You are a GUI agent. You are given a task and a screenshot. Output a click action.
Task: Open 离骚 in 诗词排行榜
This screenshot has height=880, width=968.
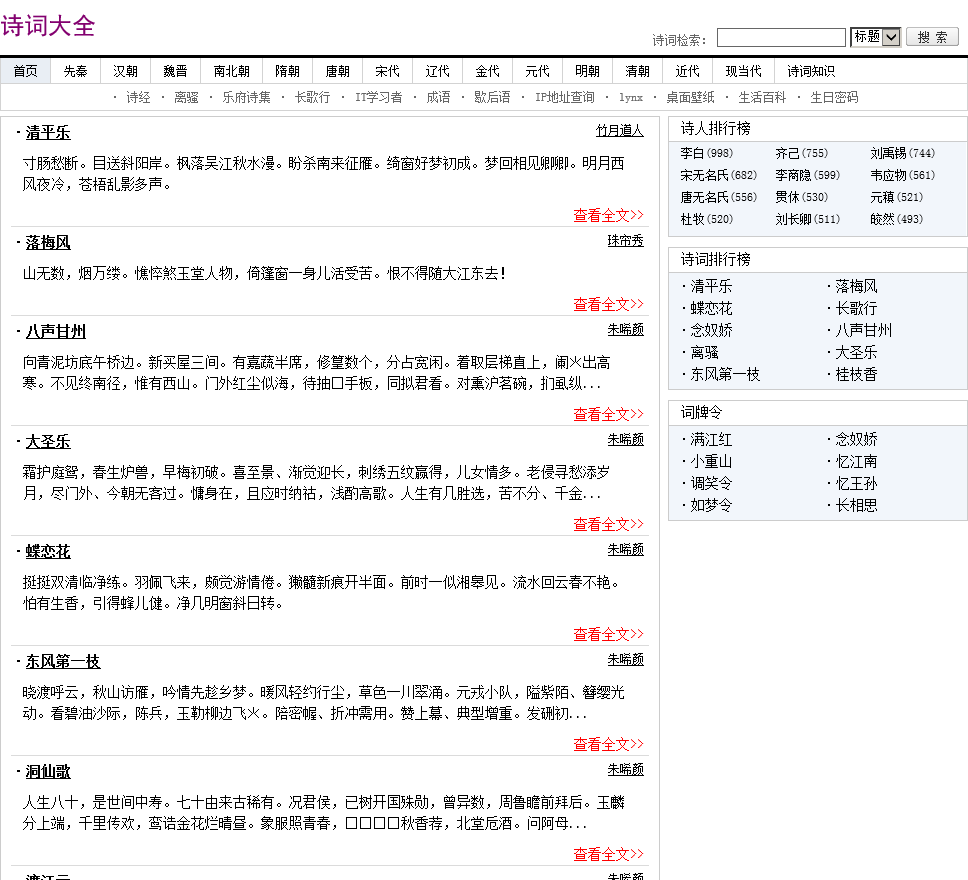[704, 352]
